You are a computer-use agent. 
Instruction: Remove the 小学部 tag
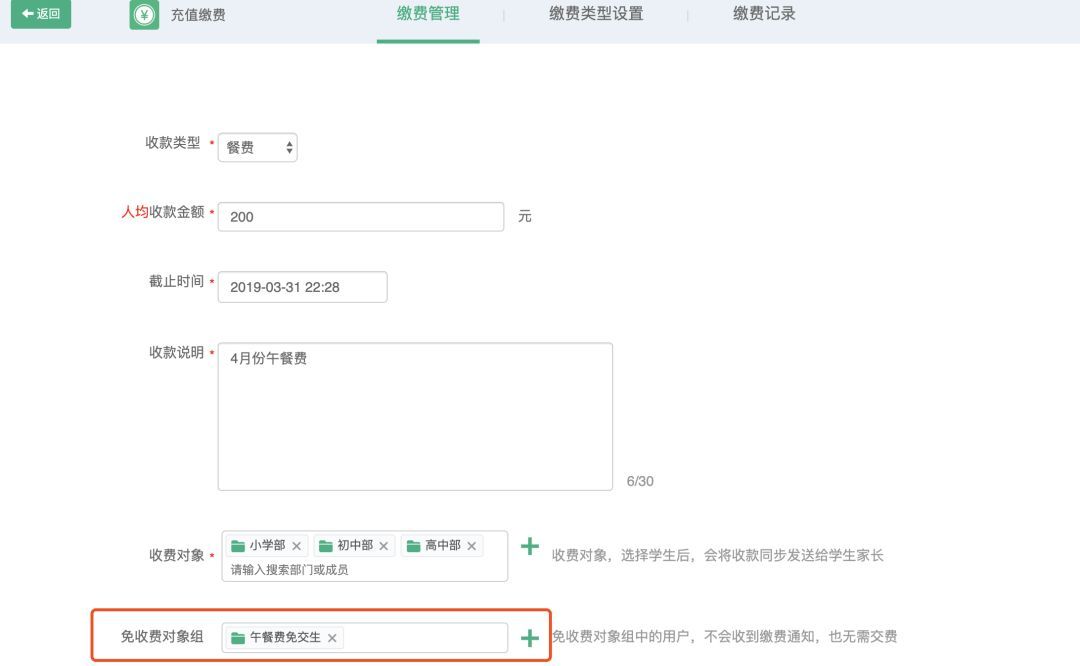(x=296, y=546)
